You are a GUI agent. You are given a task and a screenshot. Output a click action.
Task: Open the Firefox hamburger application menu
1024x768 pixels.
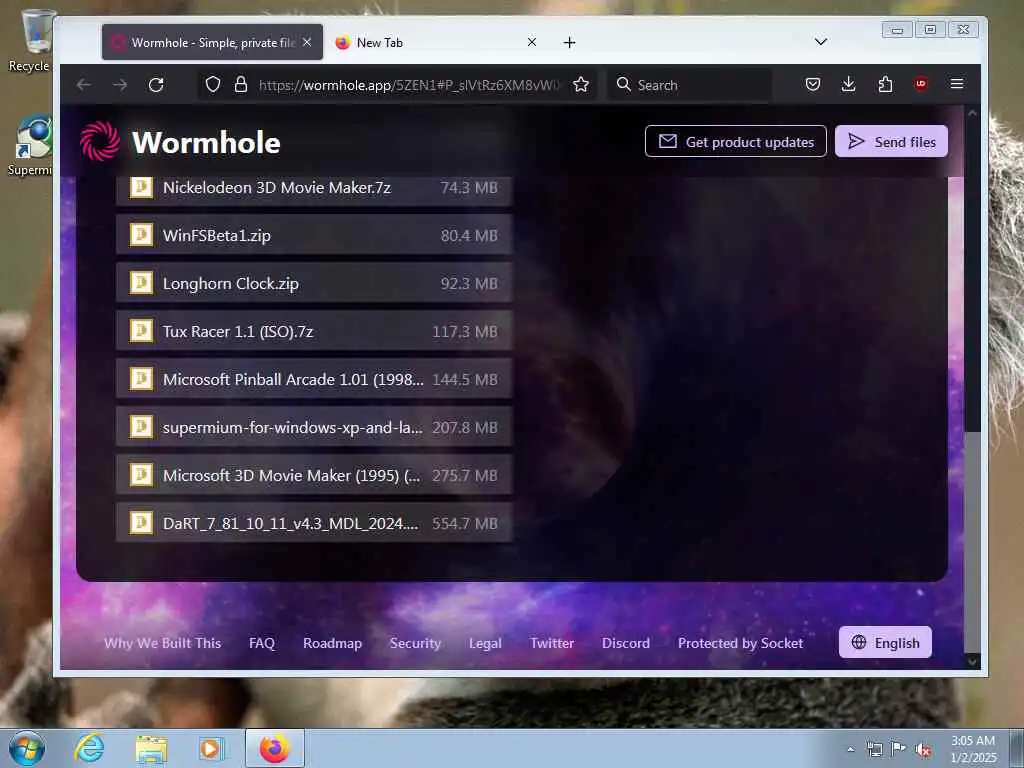pyautogui.click(x=957, y=84)
